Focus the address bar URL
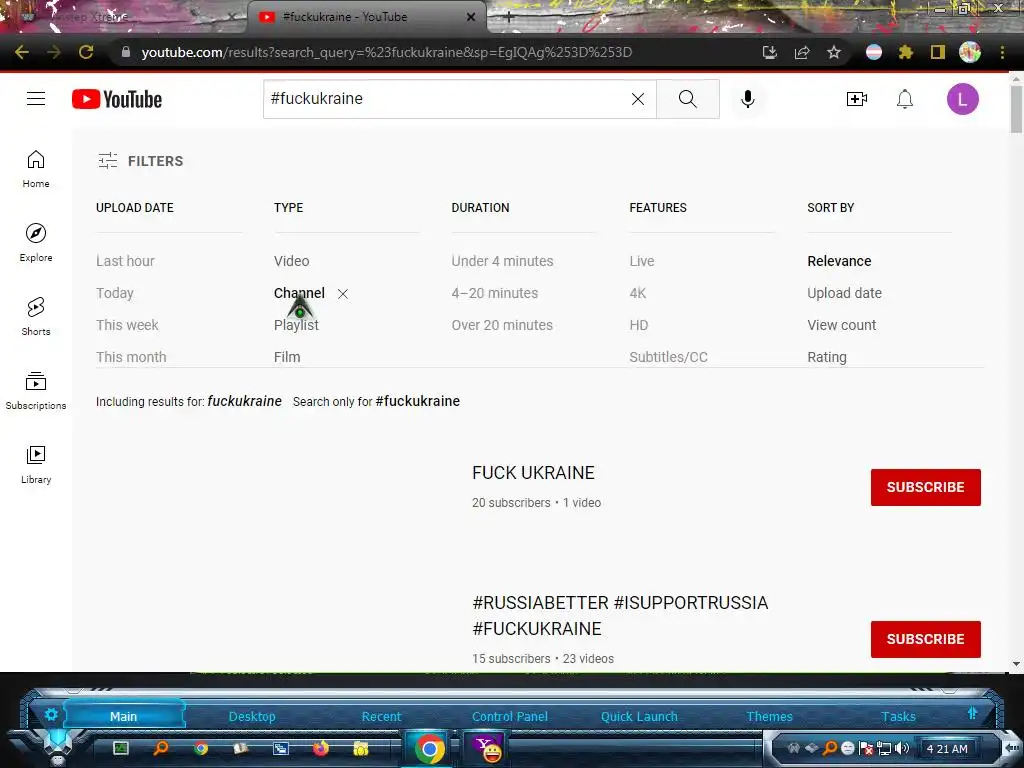 [x=387, y=52]
